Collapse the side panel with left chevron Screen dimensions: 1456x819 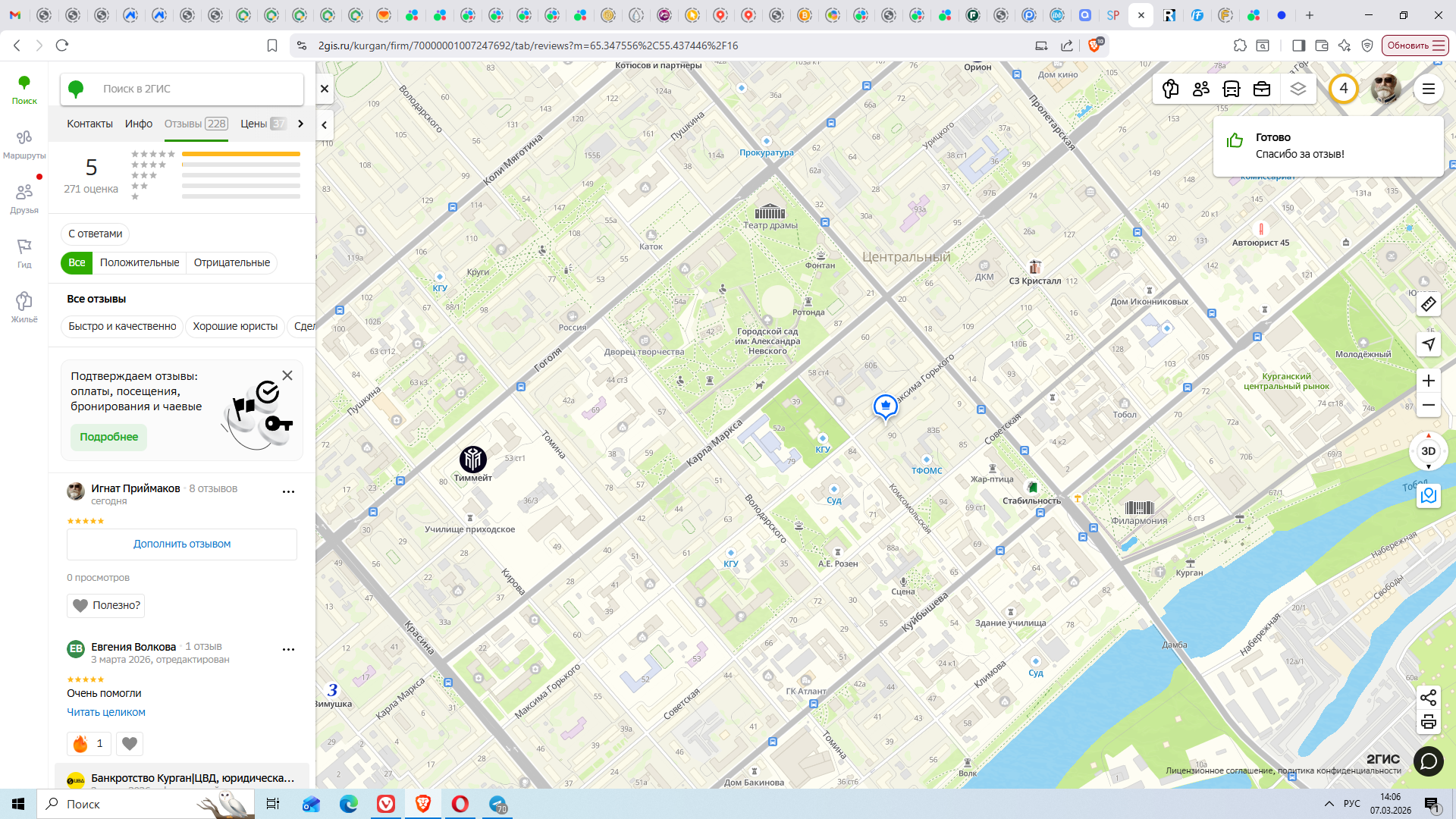325,124
